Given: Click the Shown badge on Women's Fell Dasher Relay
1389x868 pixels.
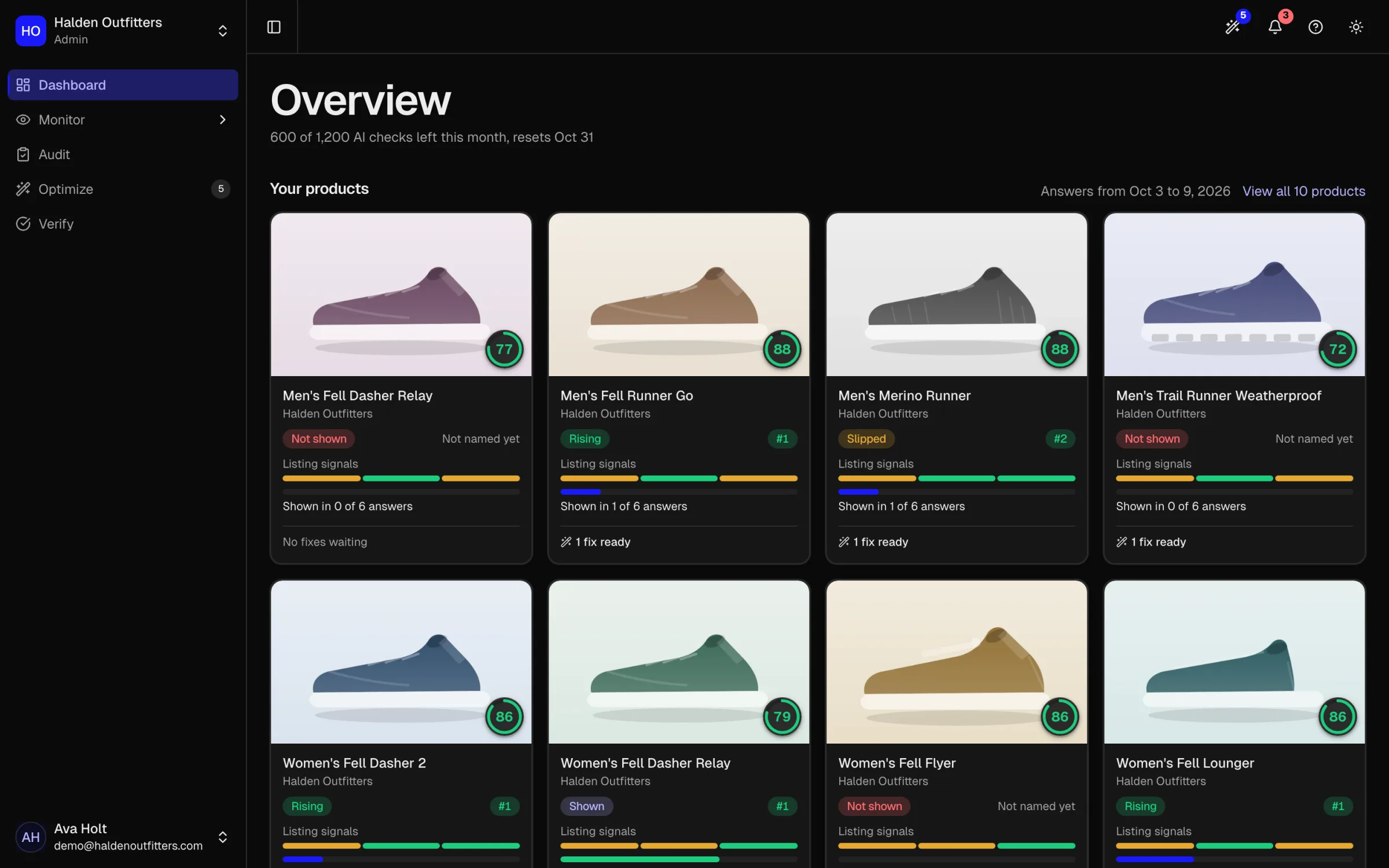Looking at the screenshot, I should point(586,806).
